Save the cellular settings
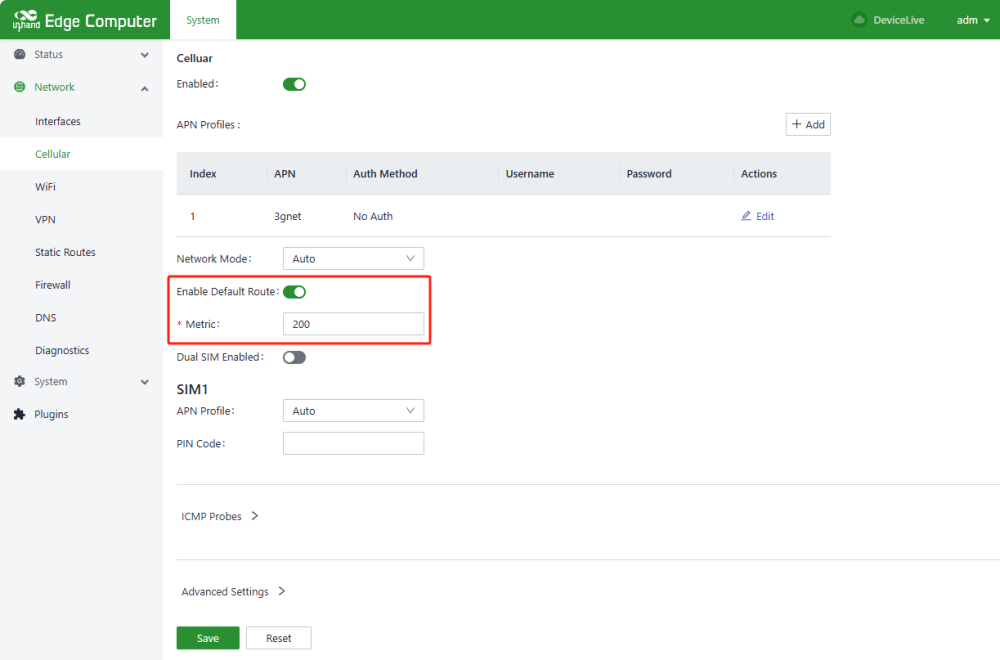 tap(208, 638)
